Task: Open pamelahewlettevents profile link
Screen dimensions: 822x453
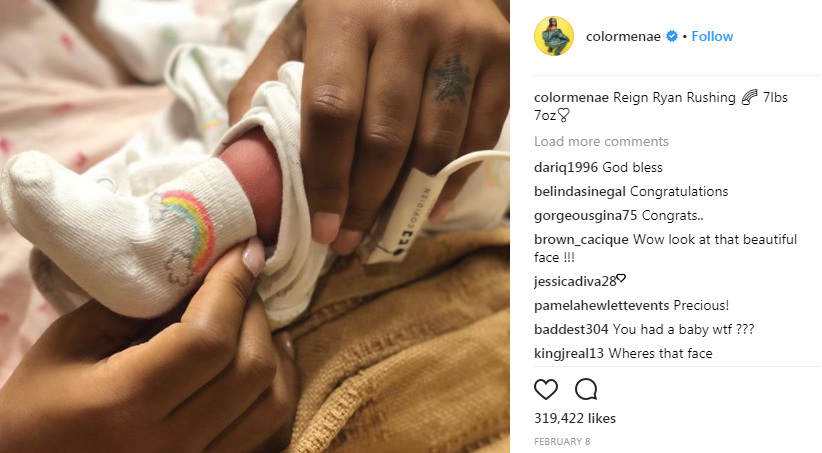Action: (602, 306)
